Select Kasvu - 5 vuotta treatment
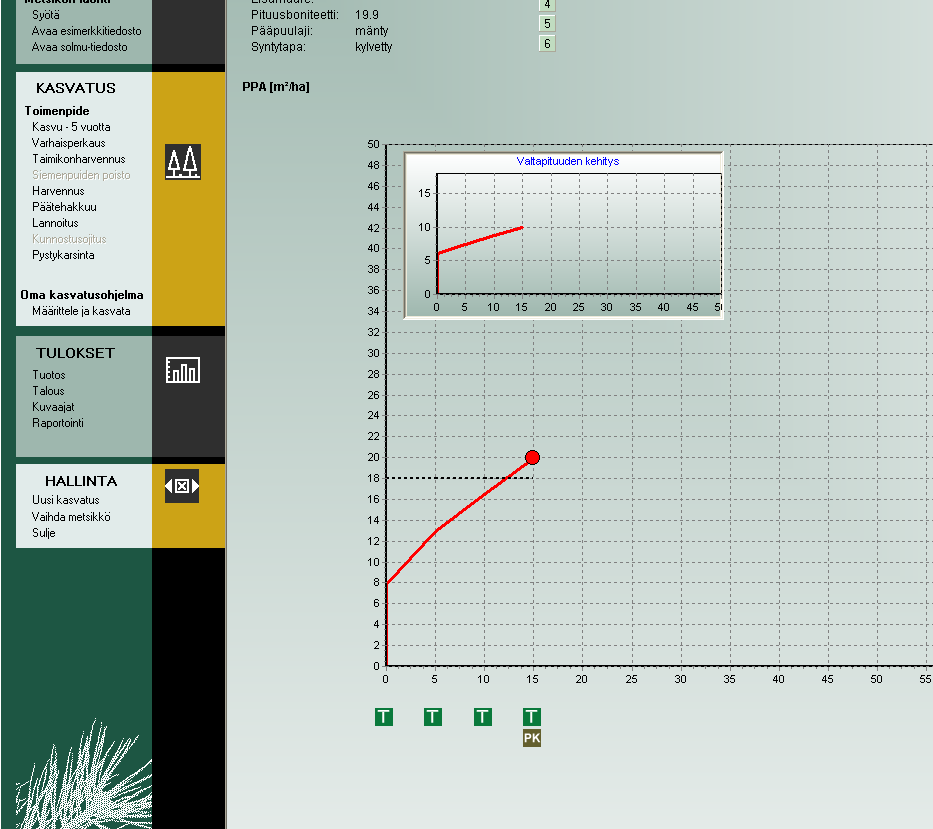The width and height of the screenshot is (933, 829). click(x=71, y=127)
